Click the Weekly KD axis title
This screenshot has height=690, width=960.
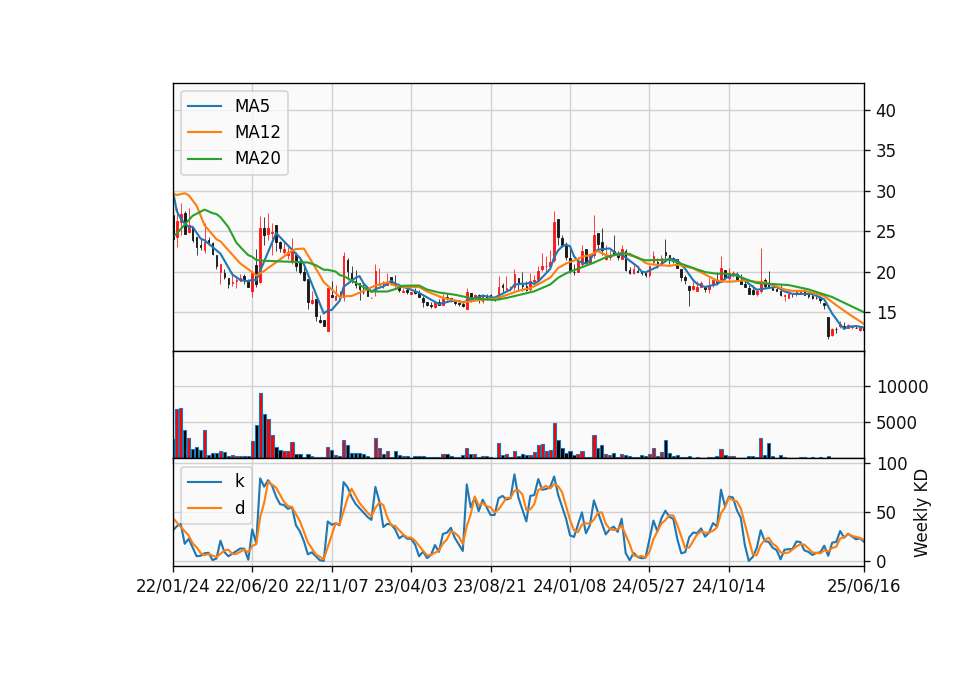[921, 514]
